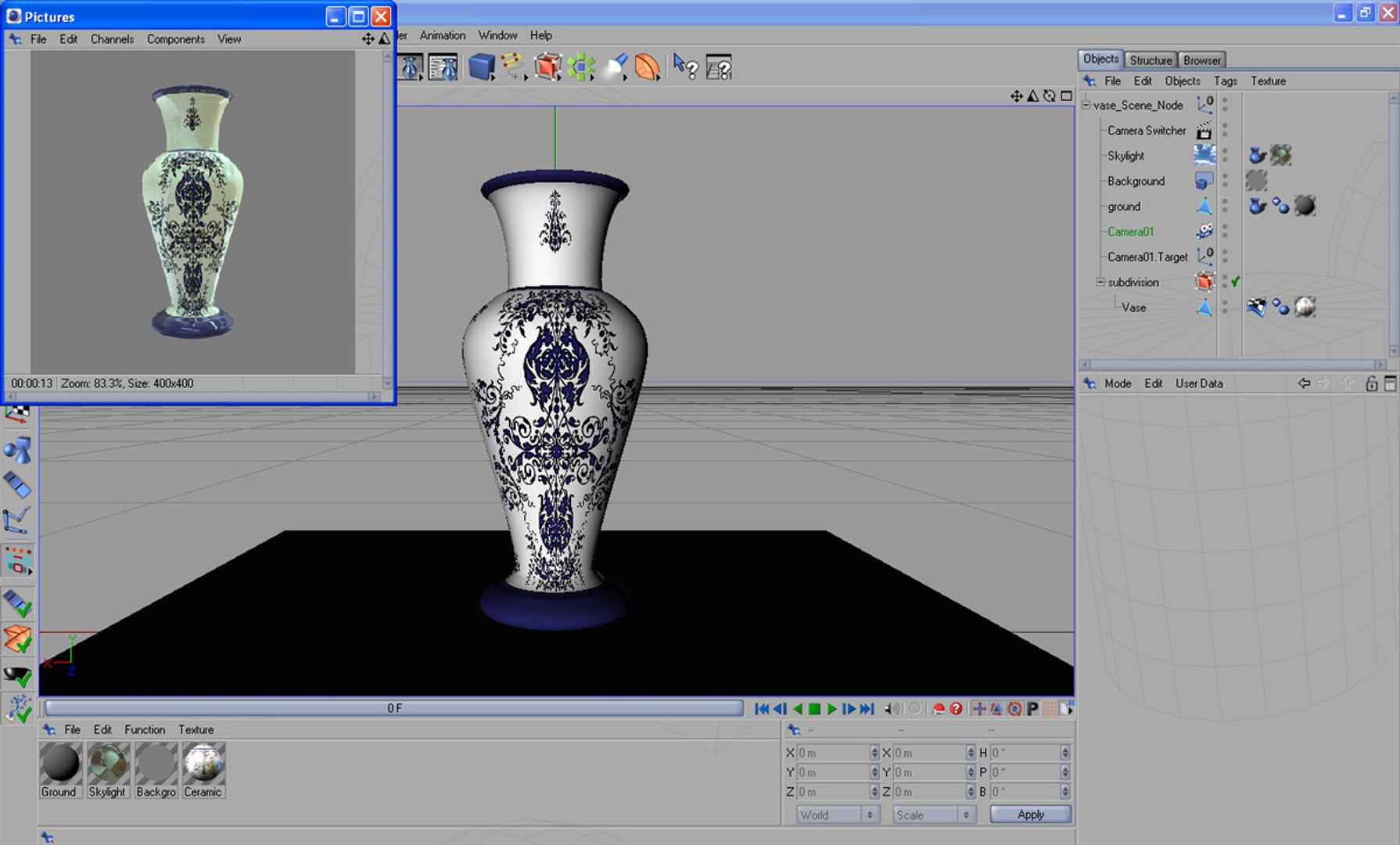Add a light with flashlight icon
The width and height of the screenshot is (1400, 845).
click(x=616, y=67)
